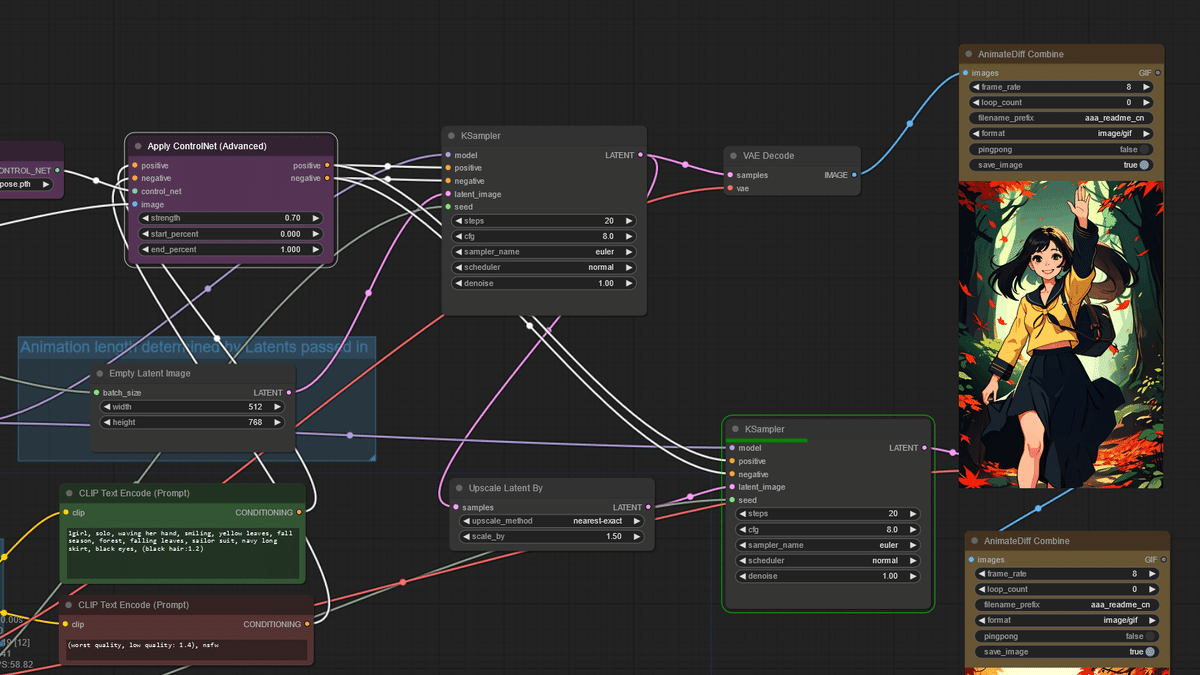This screenshot has width=1200, height=675.
Task: Click the LATENT output port on Upscale Latent By
Action: 648,507
